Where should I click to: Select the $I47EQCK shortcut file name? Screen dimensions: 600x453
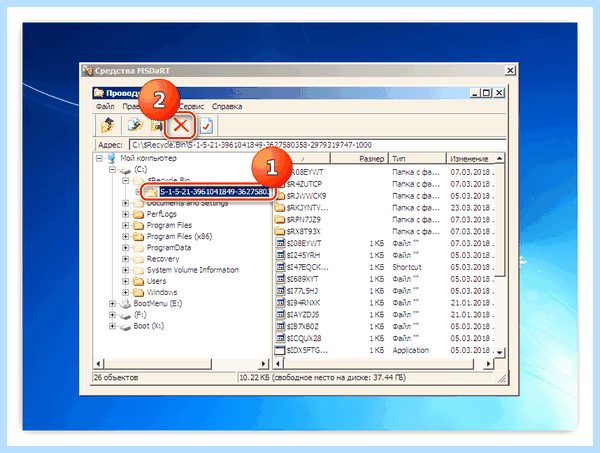coord(308,267)
